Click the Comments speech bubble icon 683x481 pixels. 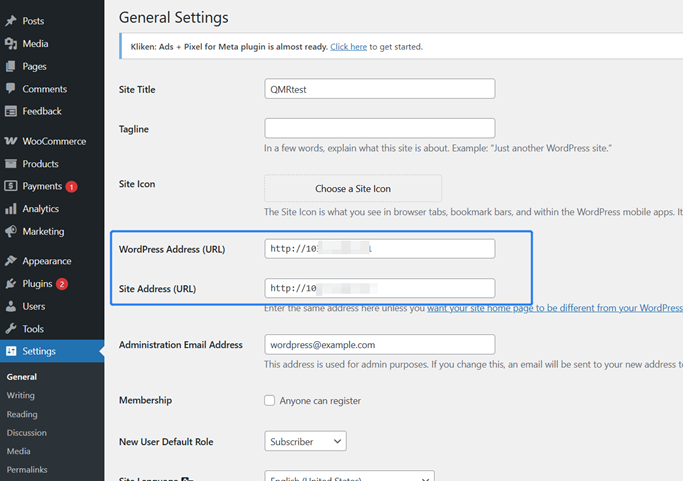pos(11,88)
